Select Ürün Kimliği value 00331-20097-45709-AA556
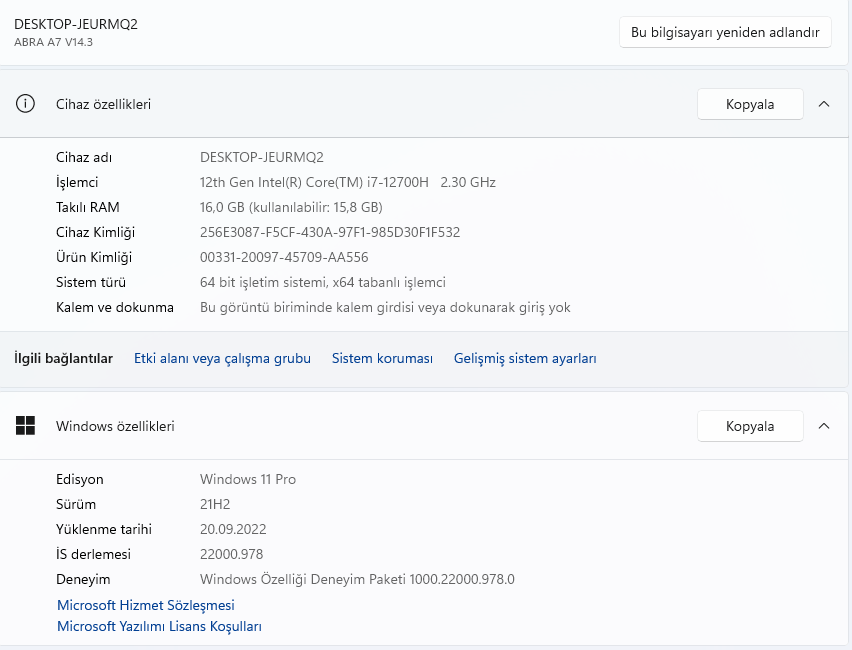 284,257
